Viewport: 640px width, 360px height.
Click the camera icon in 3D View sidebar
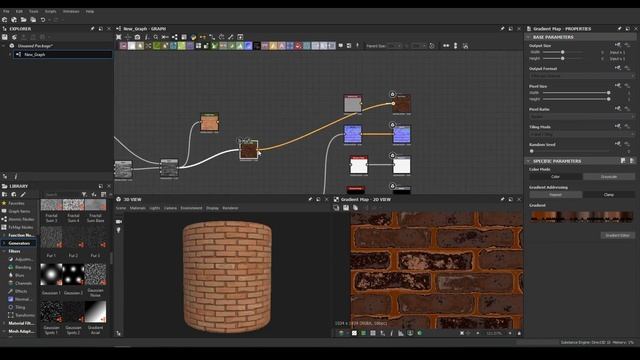pyautogui.click(x=119, y=221)
